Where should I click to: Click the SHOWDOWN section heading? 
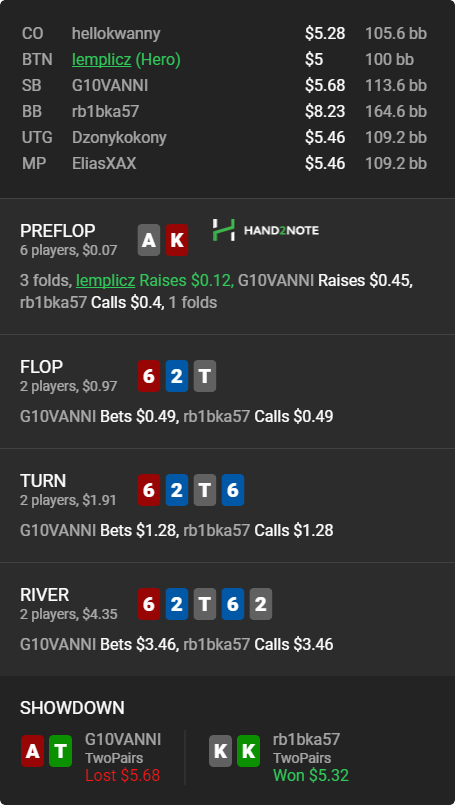[72, 707]
